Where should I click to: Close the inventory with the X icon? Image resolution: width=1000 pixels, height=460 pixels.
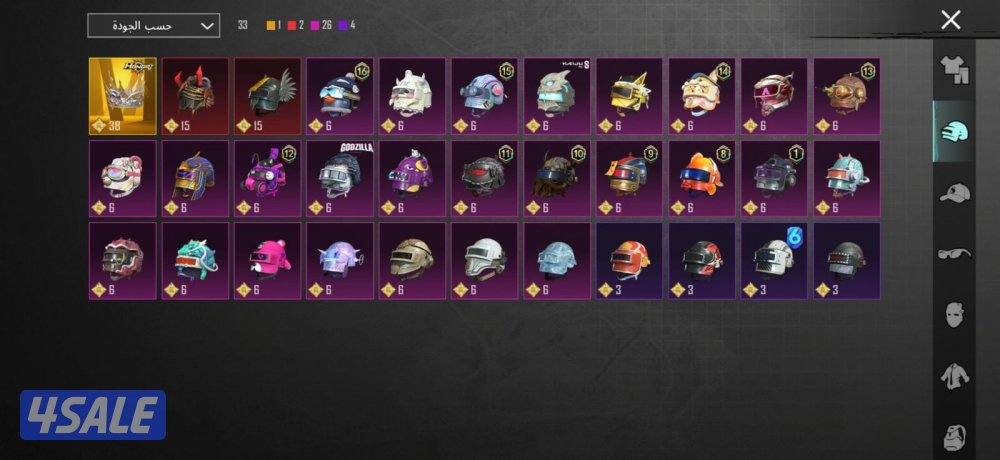950,20
